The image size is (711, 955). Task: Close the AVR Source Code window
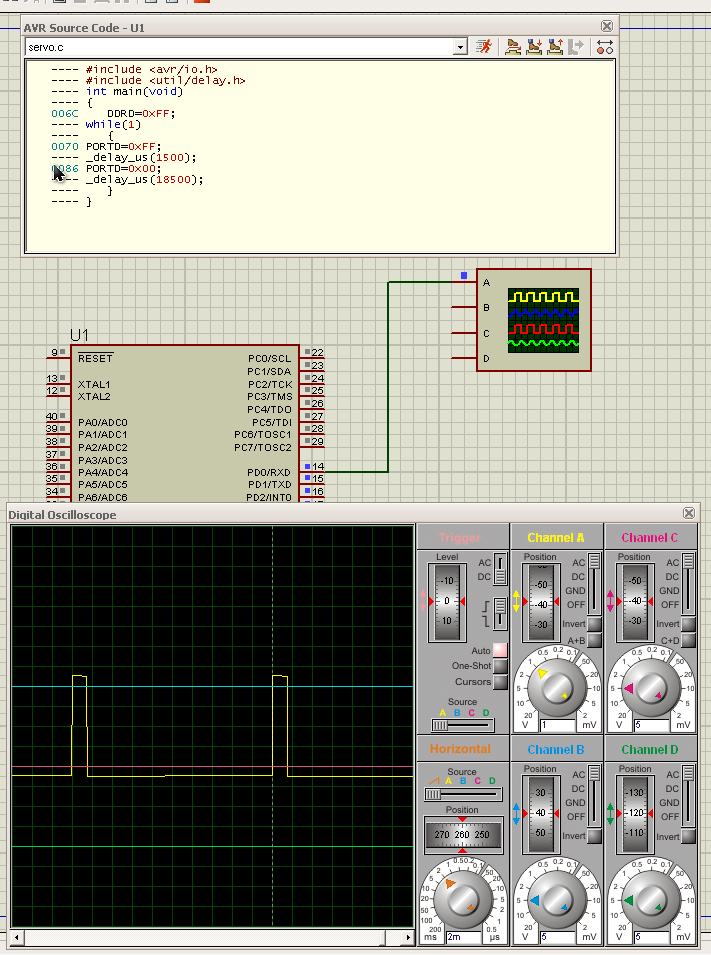pyautogui.click(x=607, y=27)
